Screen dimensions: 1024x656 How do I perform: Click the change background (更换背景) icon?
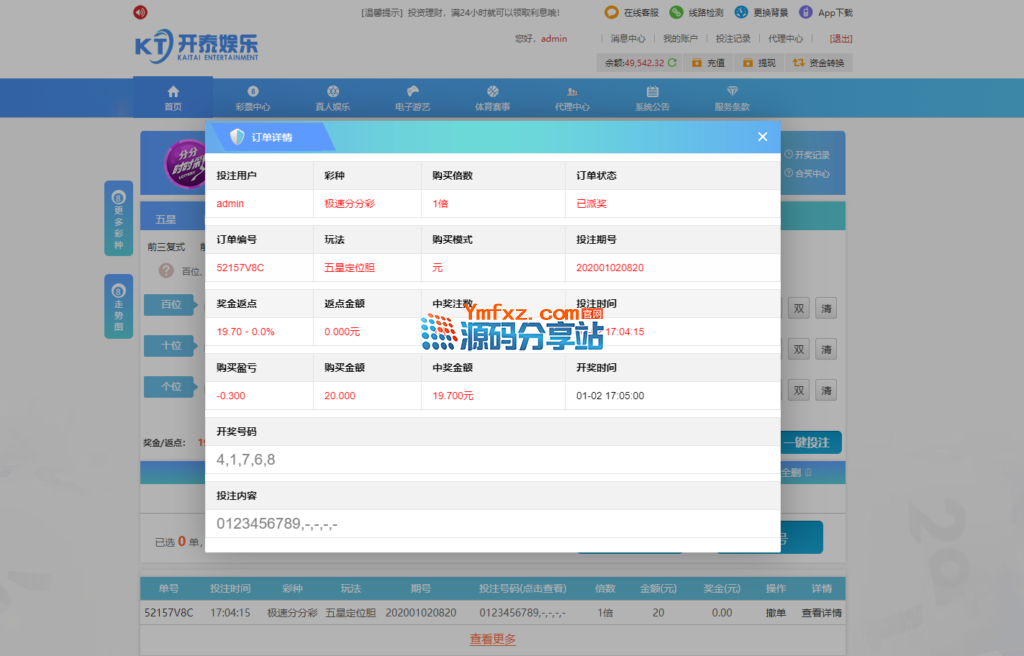(741, 12)
